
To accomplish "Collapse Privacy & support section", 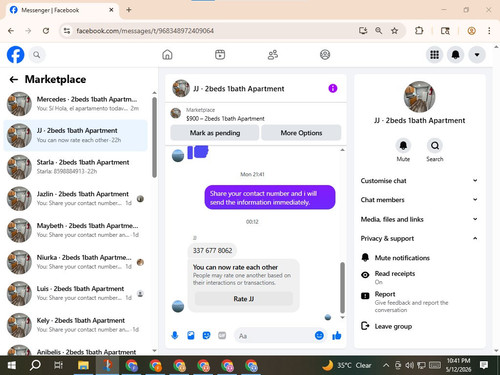I will [x=419, y=238].
